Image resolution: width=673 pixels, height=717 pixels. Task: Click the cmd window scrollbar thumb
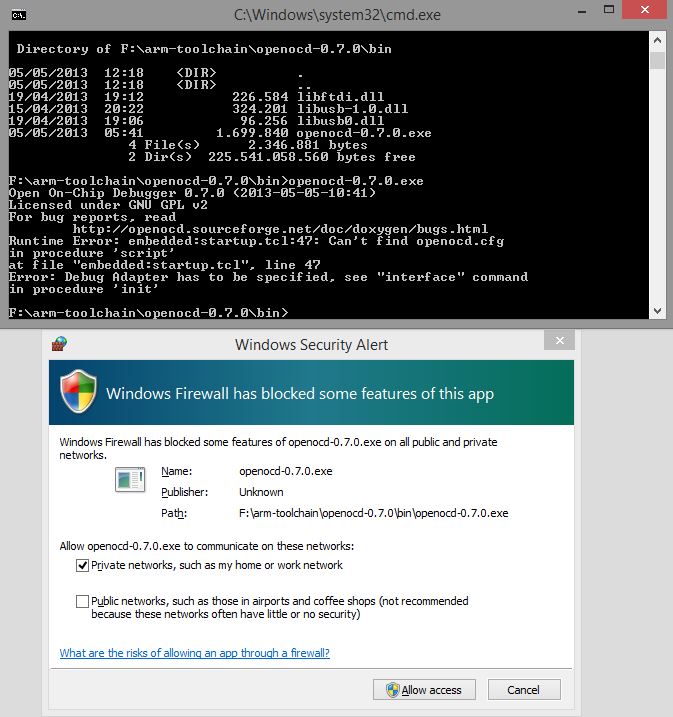point(657,60)
